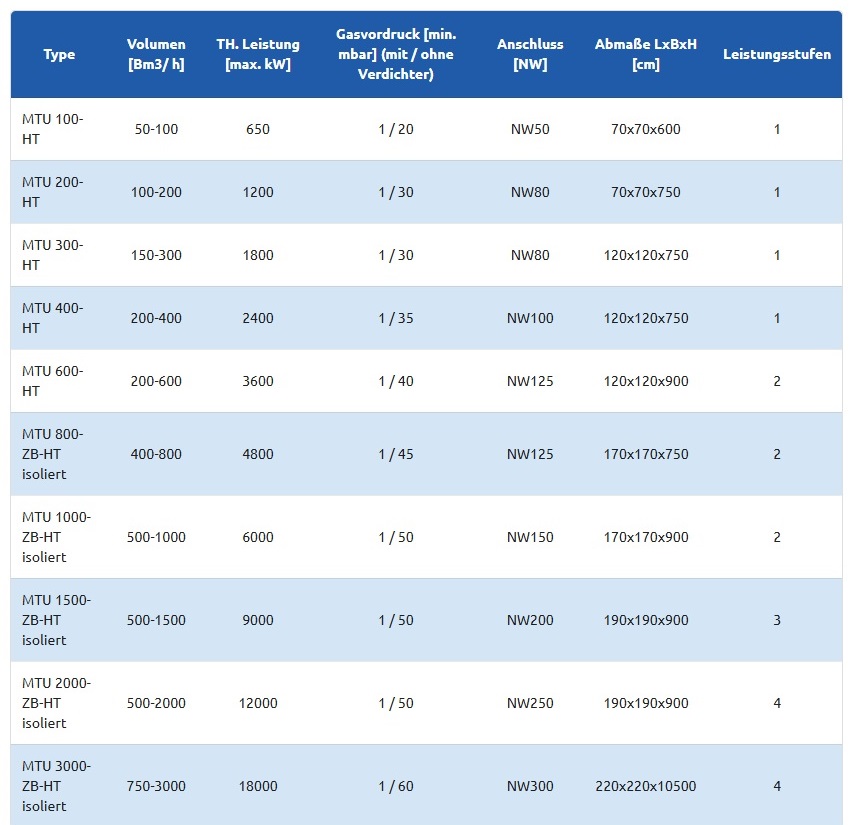Click the MTU 200-HT row label

click(x=53, y=192)
